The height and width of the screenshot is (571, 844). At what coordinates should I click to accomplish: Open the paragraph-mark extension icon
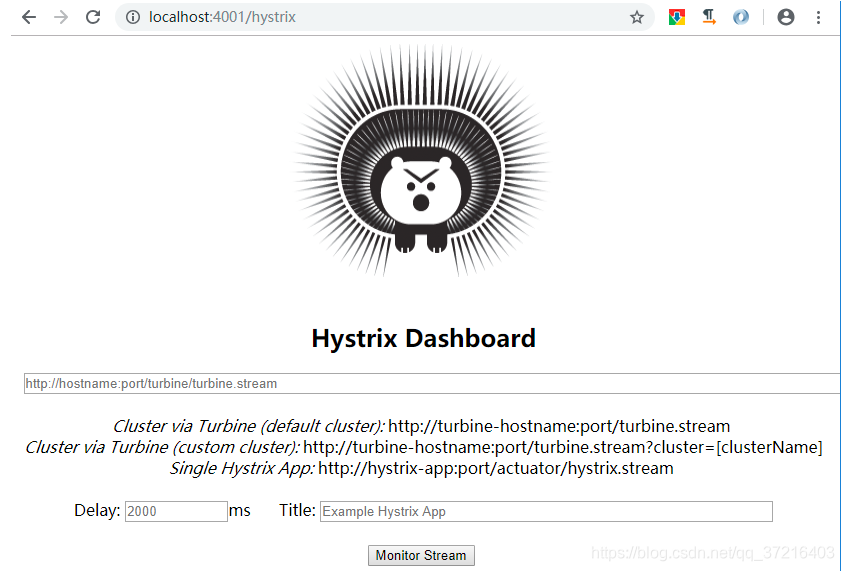click(709, 17)
